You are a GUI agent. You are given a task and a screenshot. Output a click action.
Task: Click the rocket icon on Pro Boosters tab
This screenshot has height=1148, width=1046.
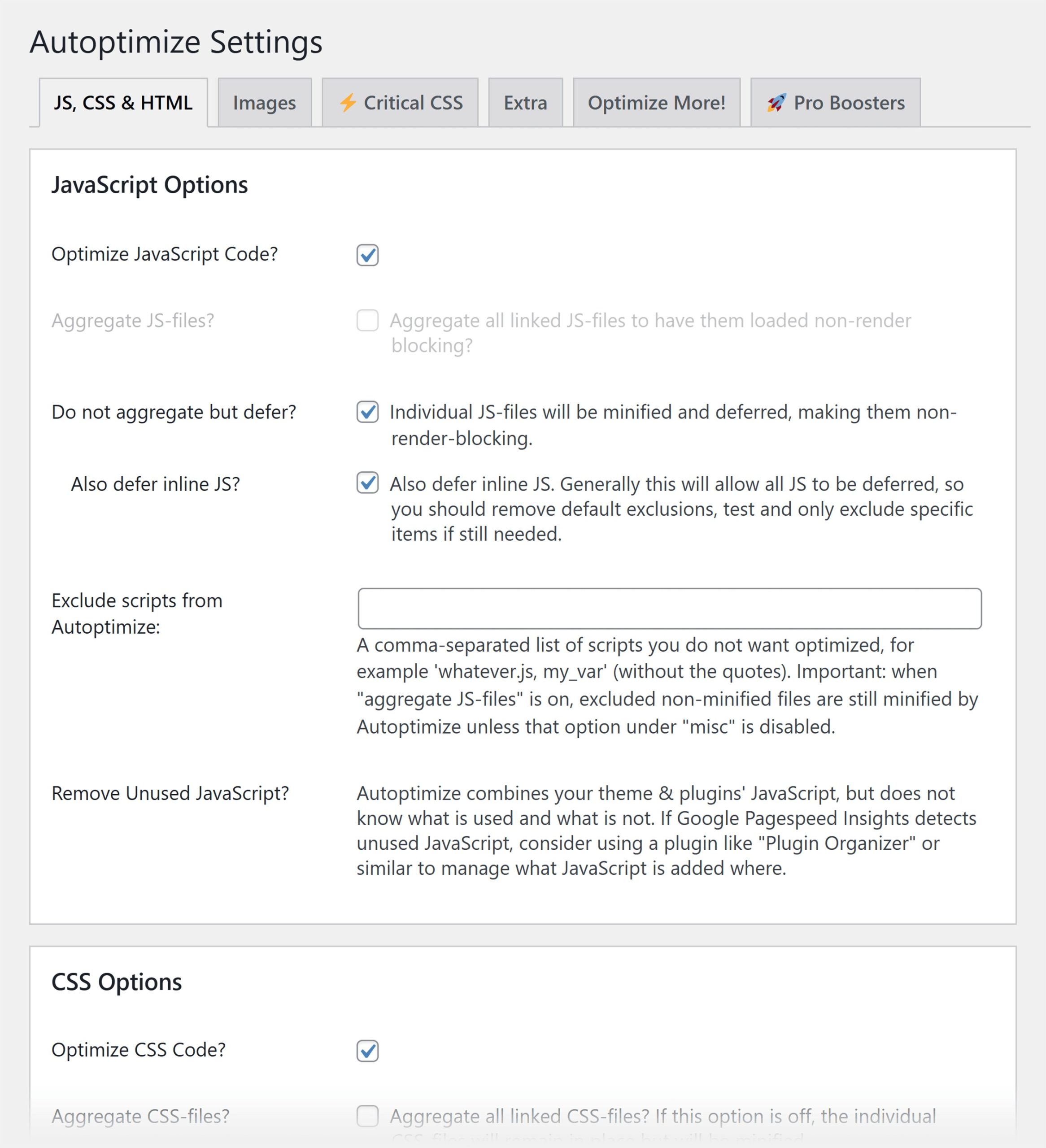click(x=776, y=103)
